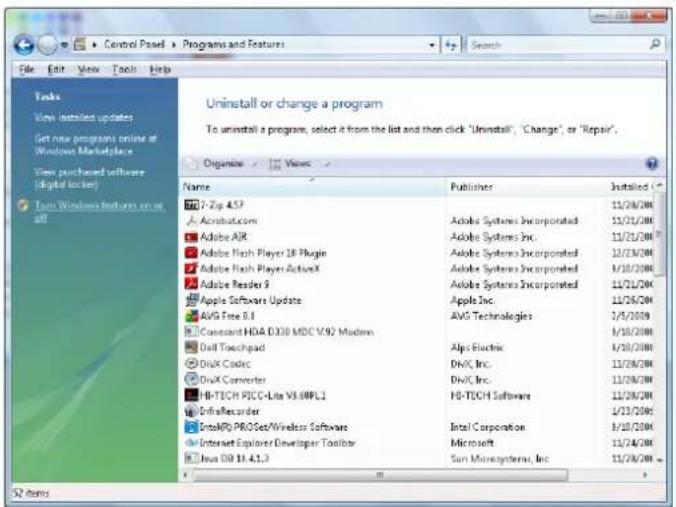Click the AVG Technologies publisher cell

491,316
